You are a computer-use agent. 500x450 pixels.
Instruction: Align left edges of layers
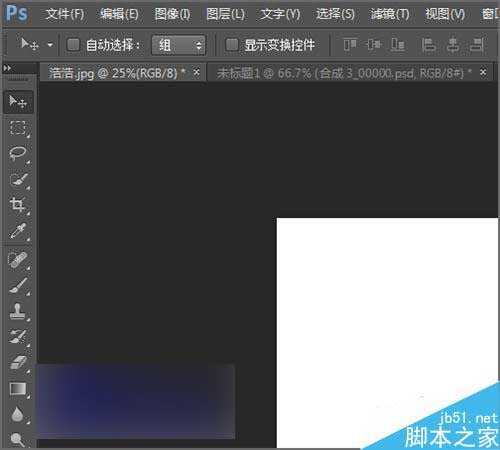[429, 44]
